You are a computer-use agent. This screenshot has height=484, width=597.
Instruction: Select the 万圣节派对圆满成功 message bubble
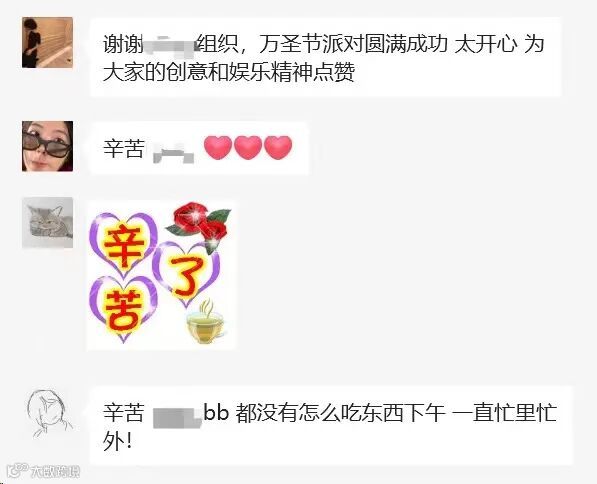point(326,58)
